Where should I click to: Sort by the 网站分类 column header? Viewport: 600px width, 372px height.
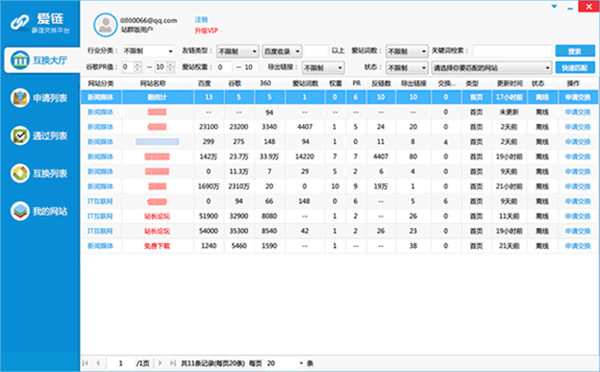point(101,83)
